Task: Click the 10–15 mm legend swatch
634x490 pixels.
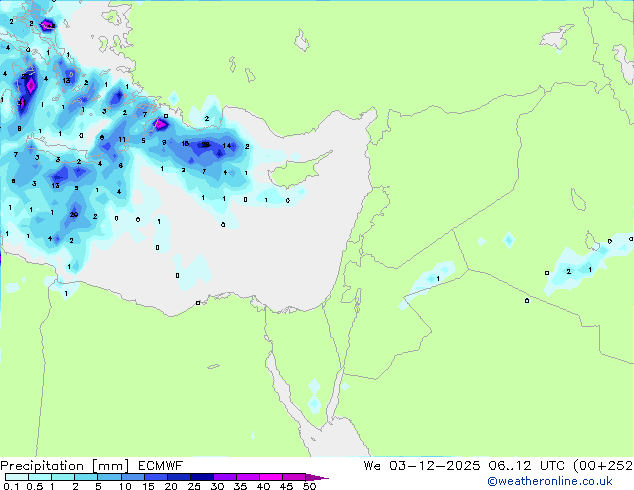Action: (x=132, y=477)
